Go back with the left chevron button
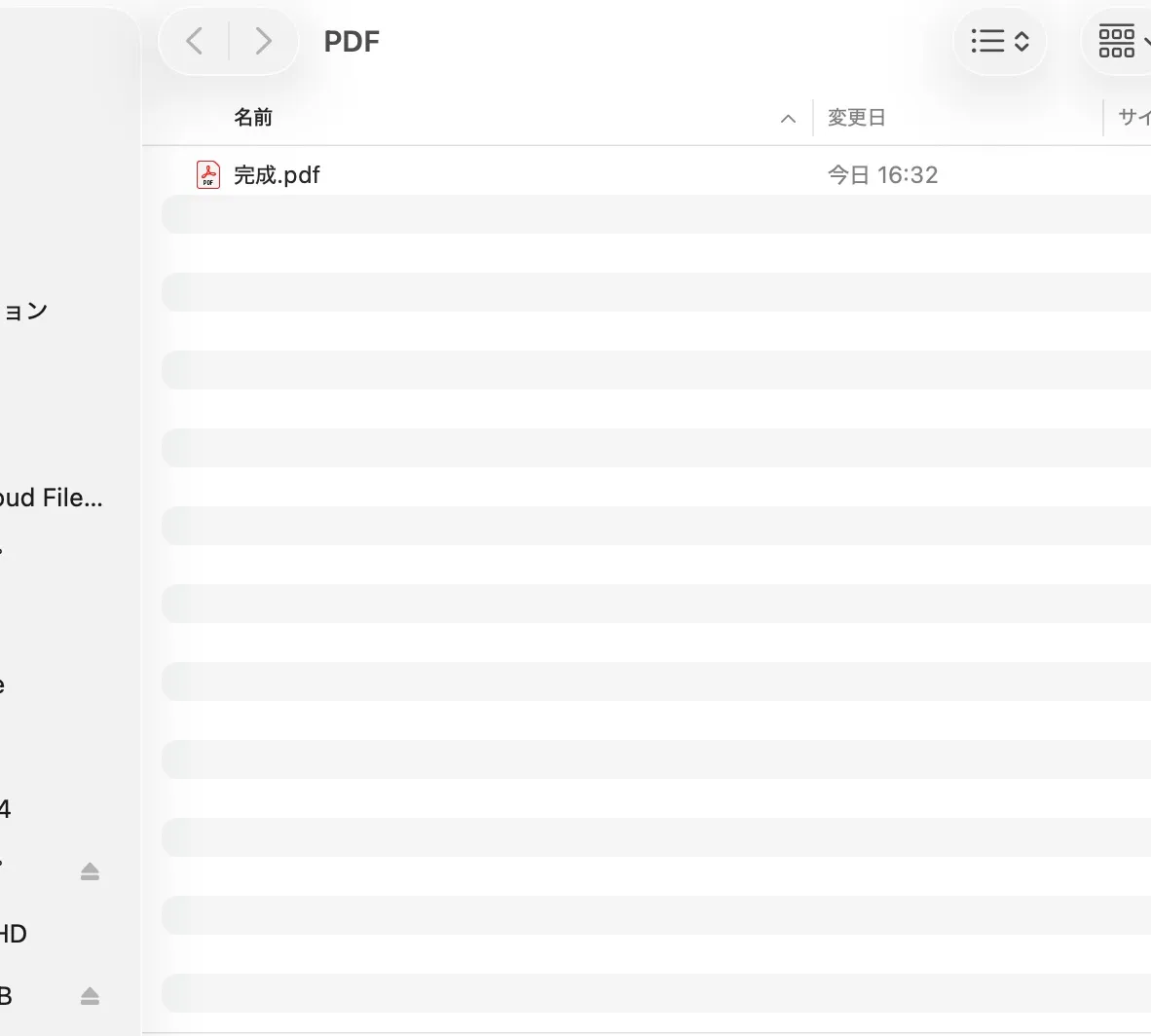Screen dimensions: 1151x1036 point(195,41)
